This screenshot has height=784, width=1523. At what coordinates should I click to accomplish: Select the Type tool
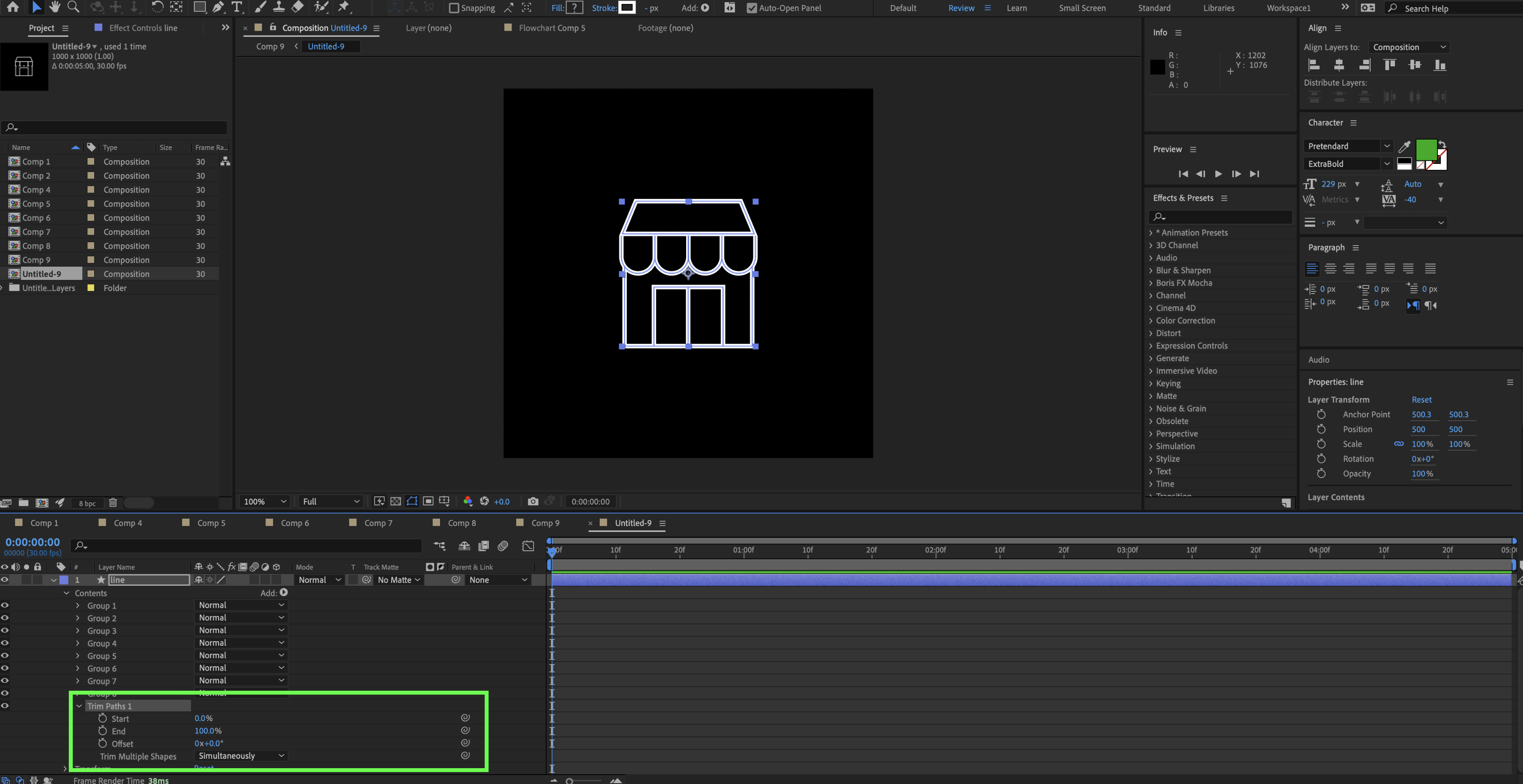pyautogui.click(x=237, y=7)
